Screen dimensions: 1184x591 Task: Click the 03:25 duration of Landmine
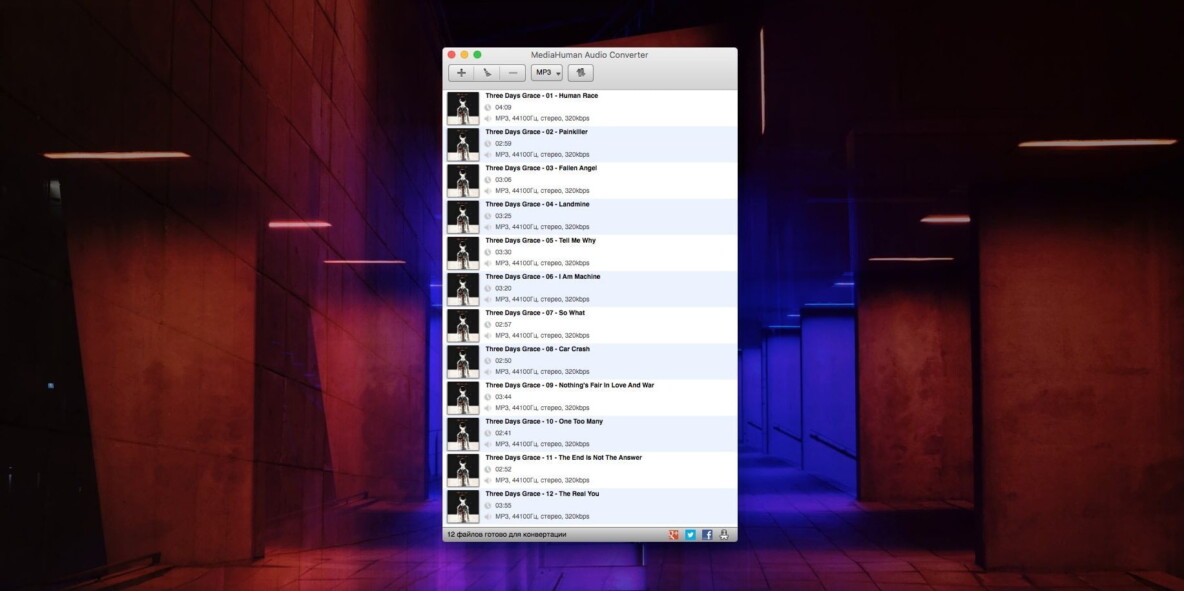(x=503, y=217)
